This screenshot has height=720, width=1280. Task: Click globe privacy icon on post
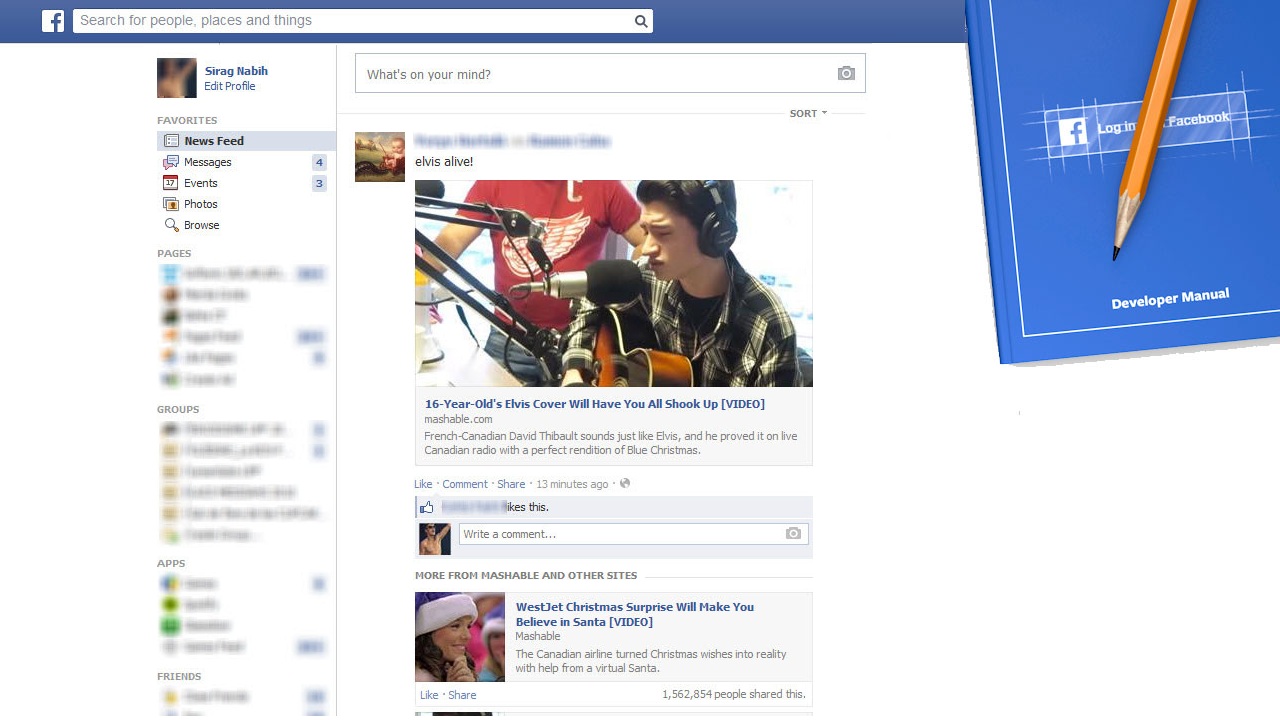coord(625,484)
